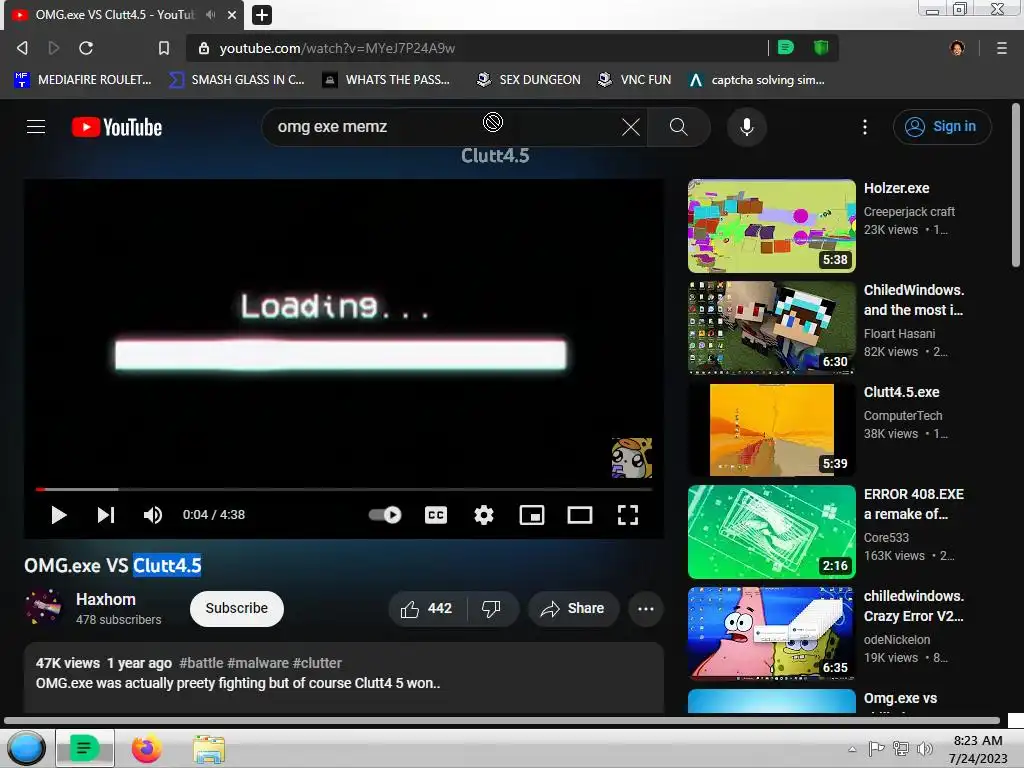1024x768 pixels.
Task: Open the MEDIAFIRE ROULET... bookmark
Action: tap(83, 80)
